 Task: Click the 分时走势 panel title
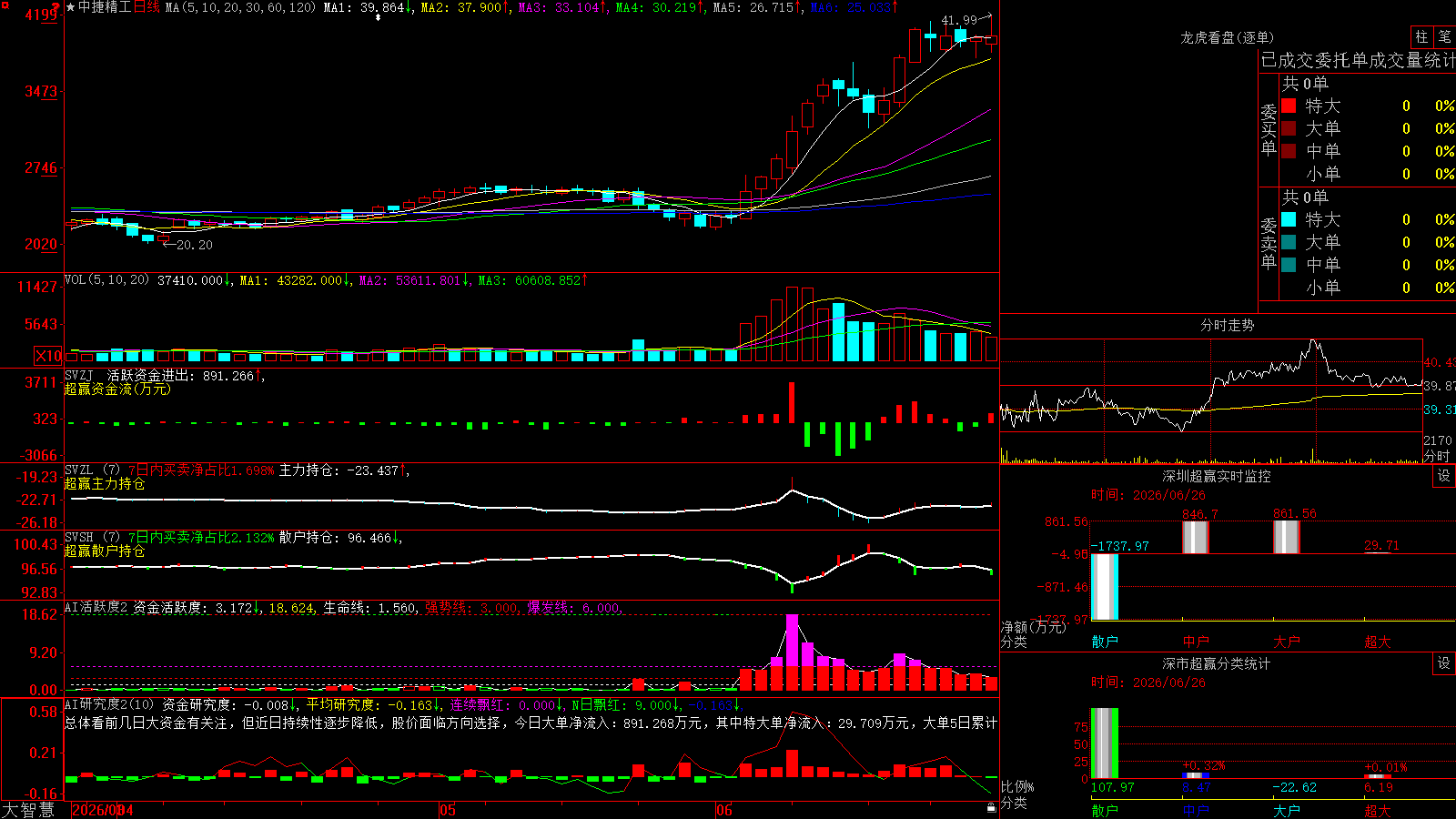point(1228,325)
